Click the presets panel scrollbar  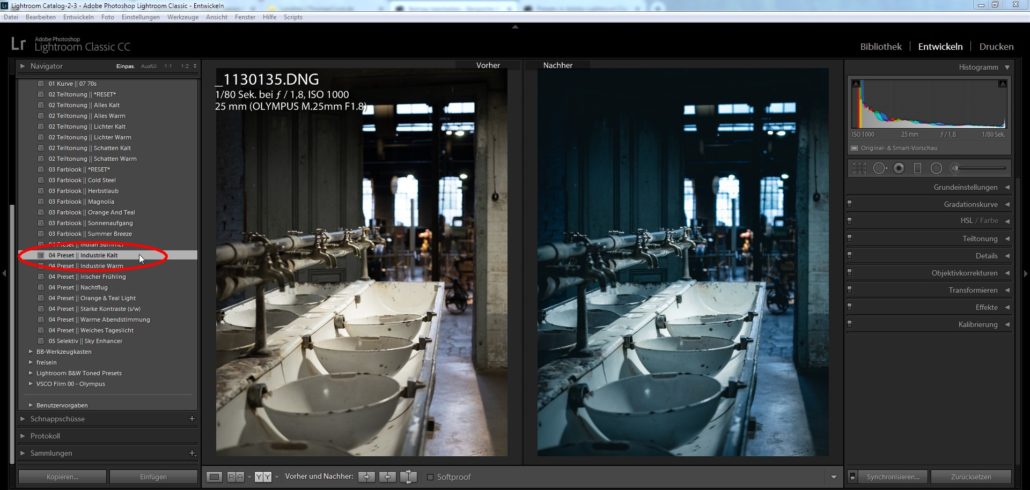[x=12, y=335]
